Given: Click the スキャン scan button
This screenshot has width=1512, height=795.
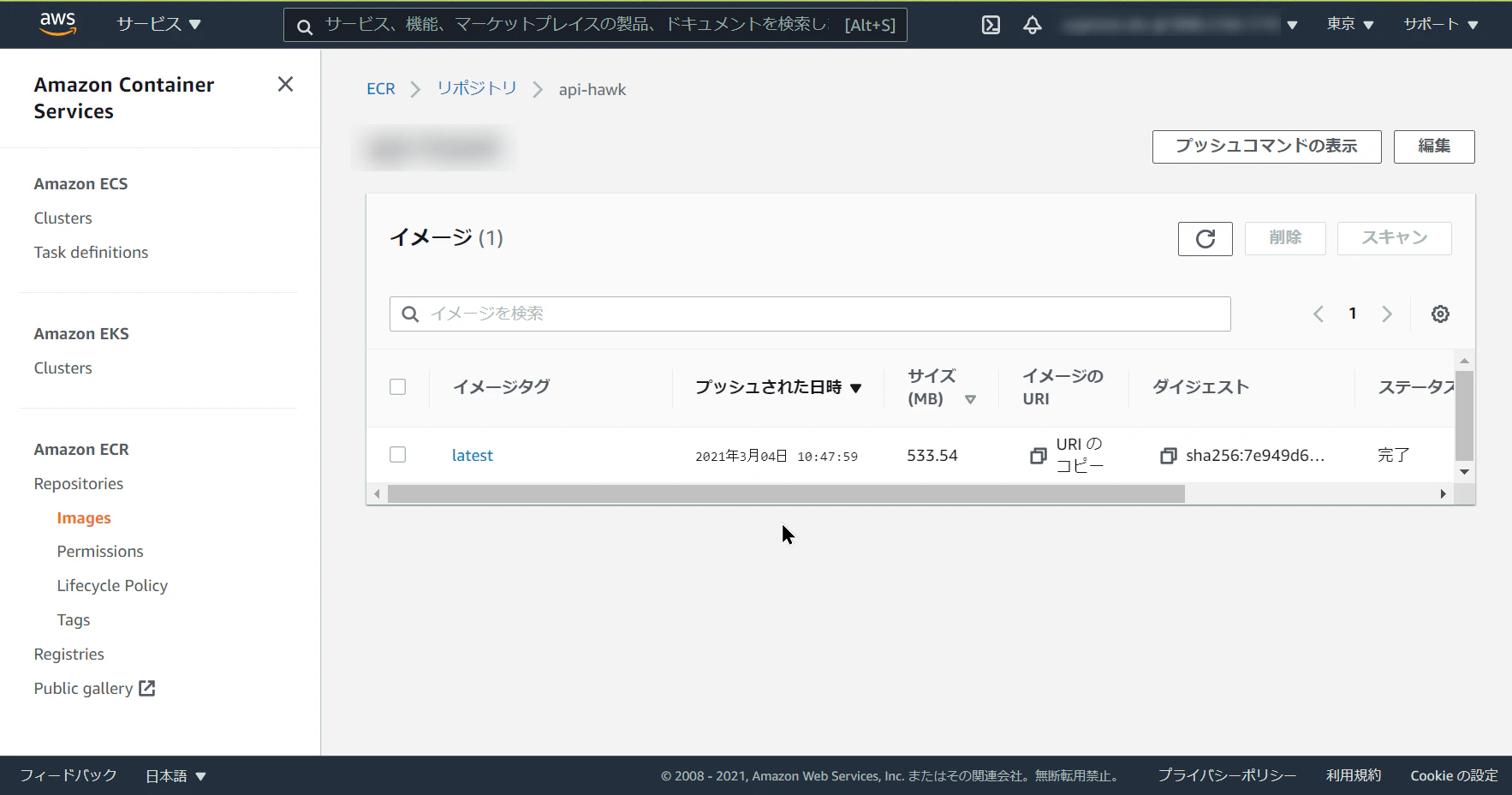Looking at the screenshot, I should click(x=1395, y=238).
